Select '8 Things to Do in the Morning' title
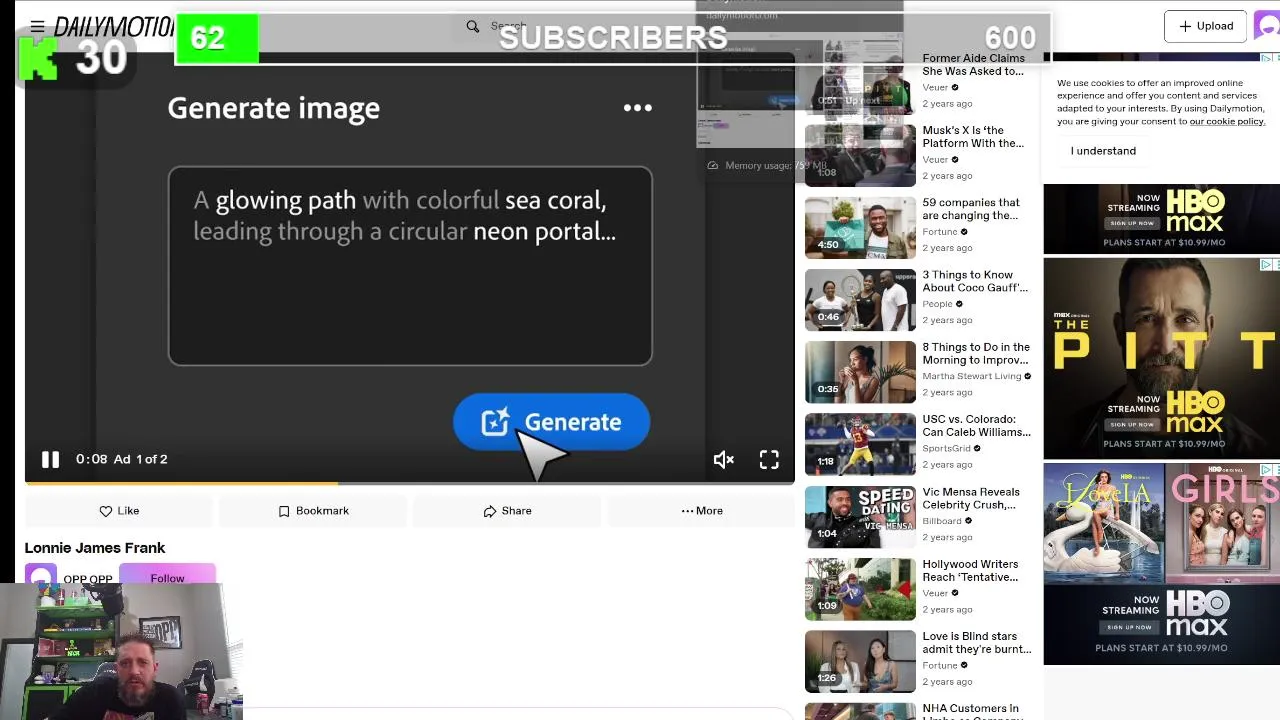 976,354
